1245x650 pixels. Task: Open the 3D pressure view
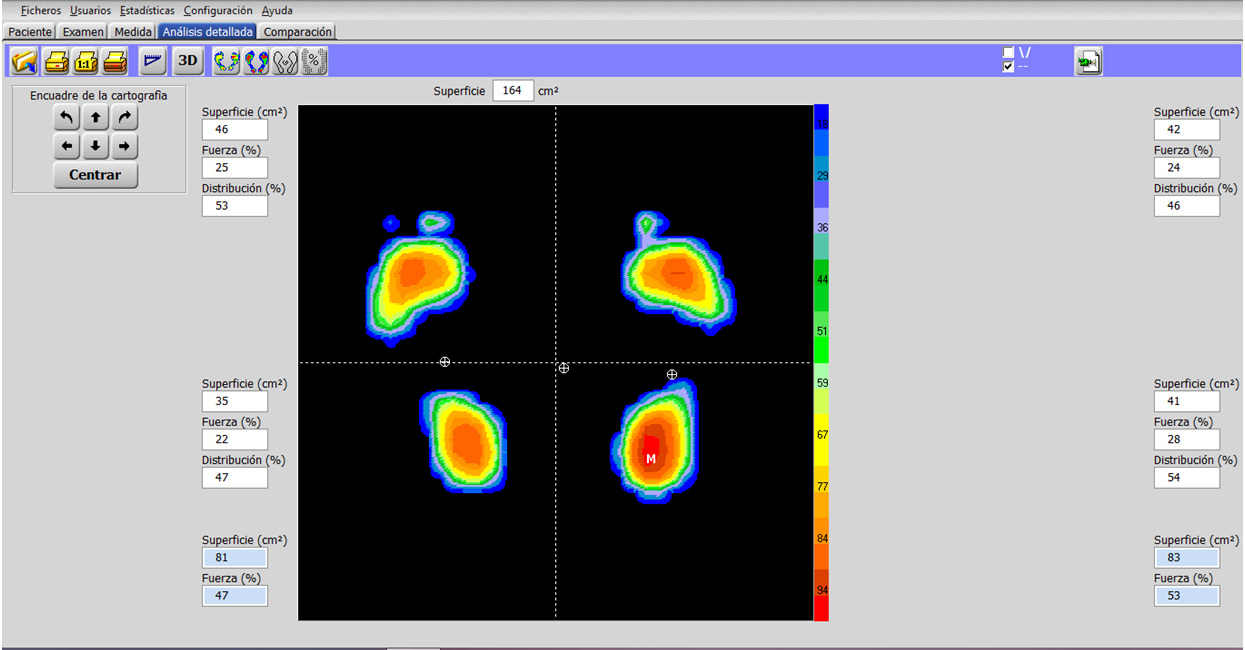[187, 62]
